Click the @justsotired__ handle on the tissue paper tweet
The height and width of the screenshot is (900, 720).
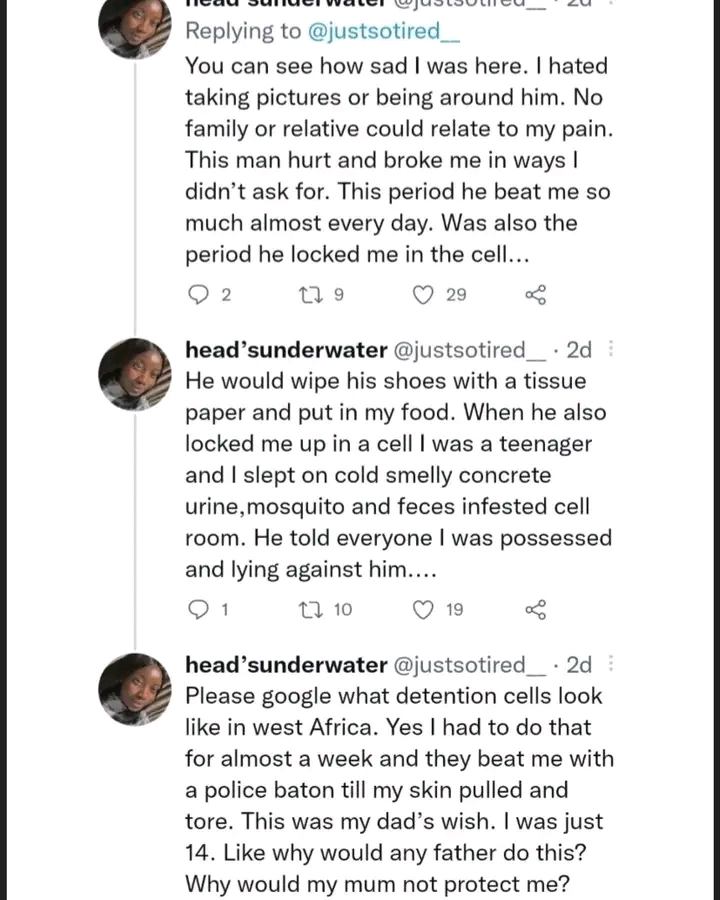pyautogui.click(x=473, y=350)
